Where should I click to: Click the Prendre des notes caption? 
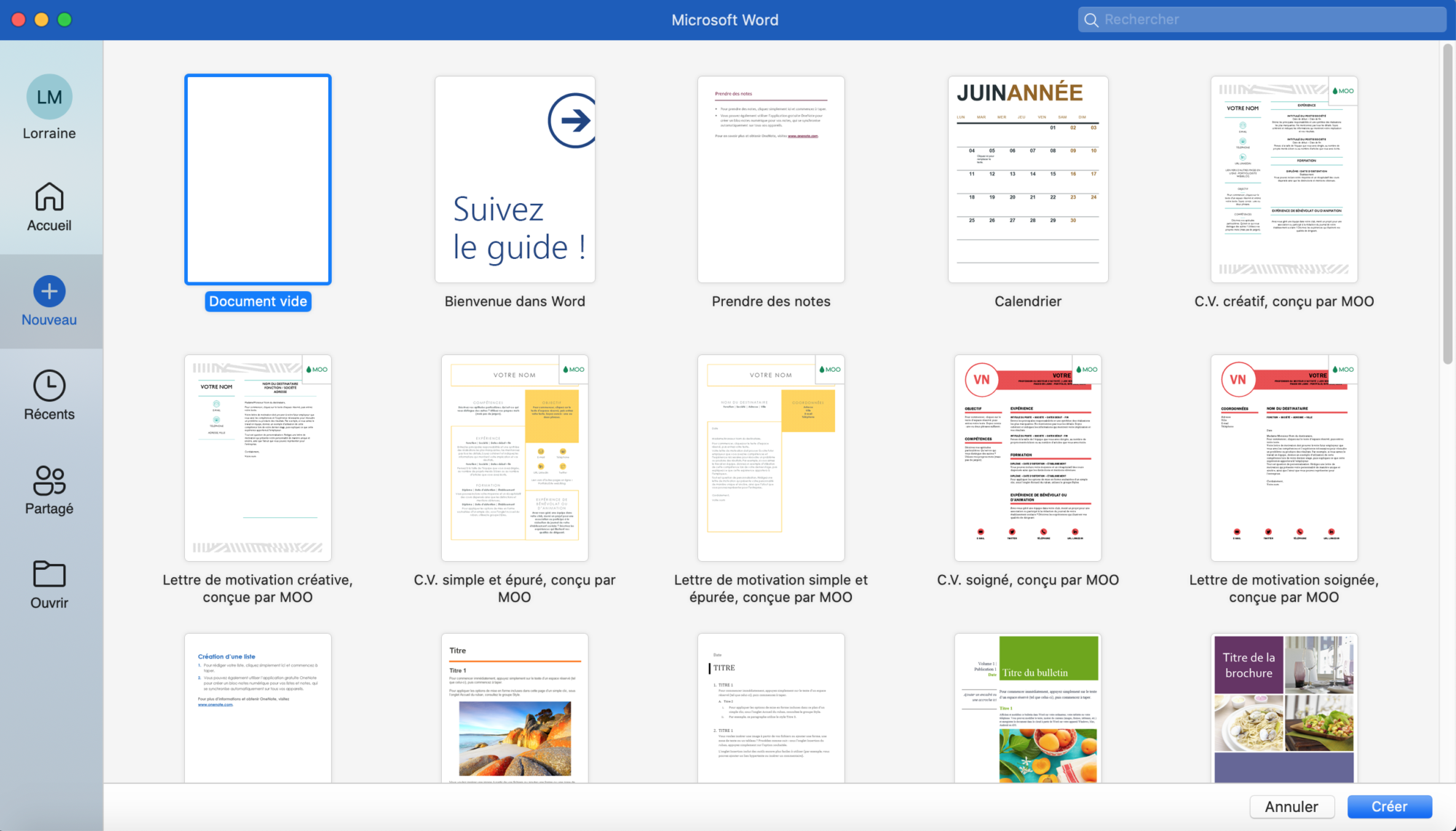[x=771, y=301]
